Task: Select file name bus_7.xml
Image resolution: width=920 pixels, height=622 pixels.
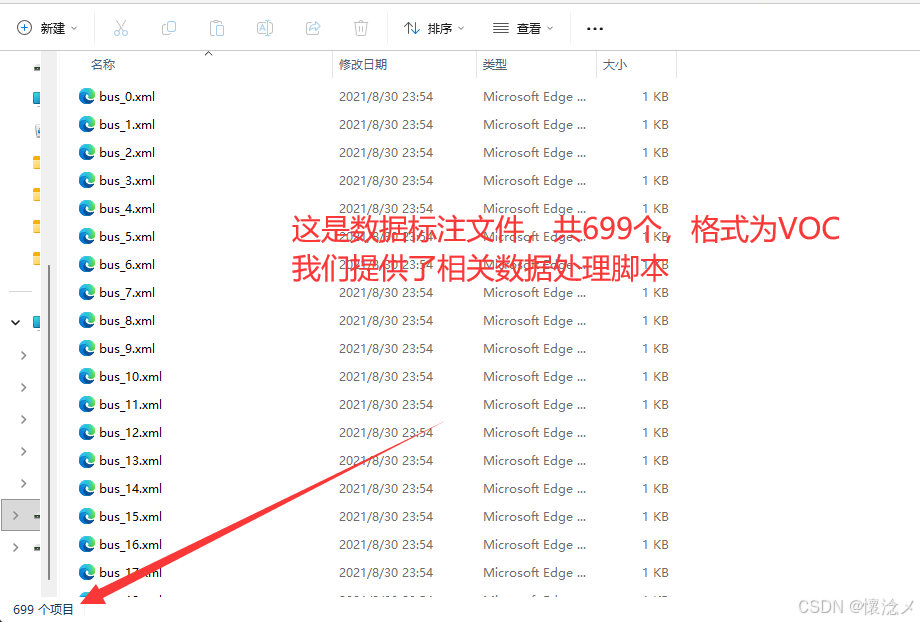Action: pyautogui.click(x=127, y=293)
